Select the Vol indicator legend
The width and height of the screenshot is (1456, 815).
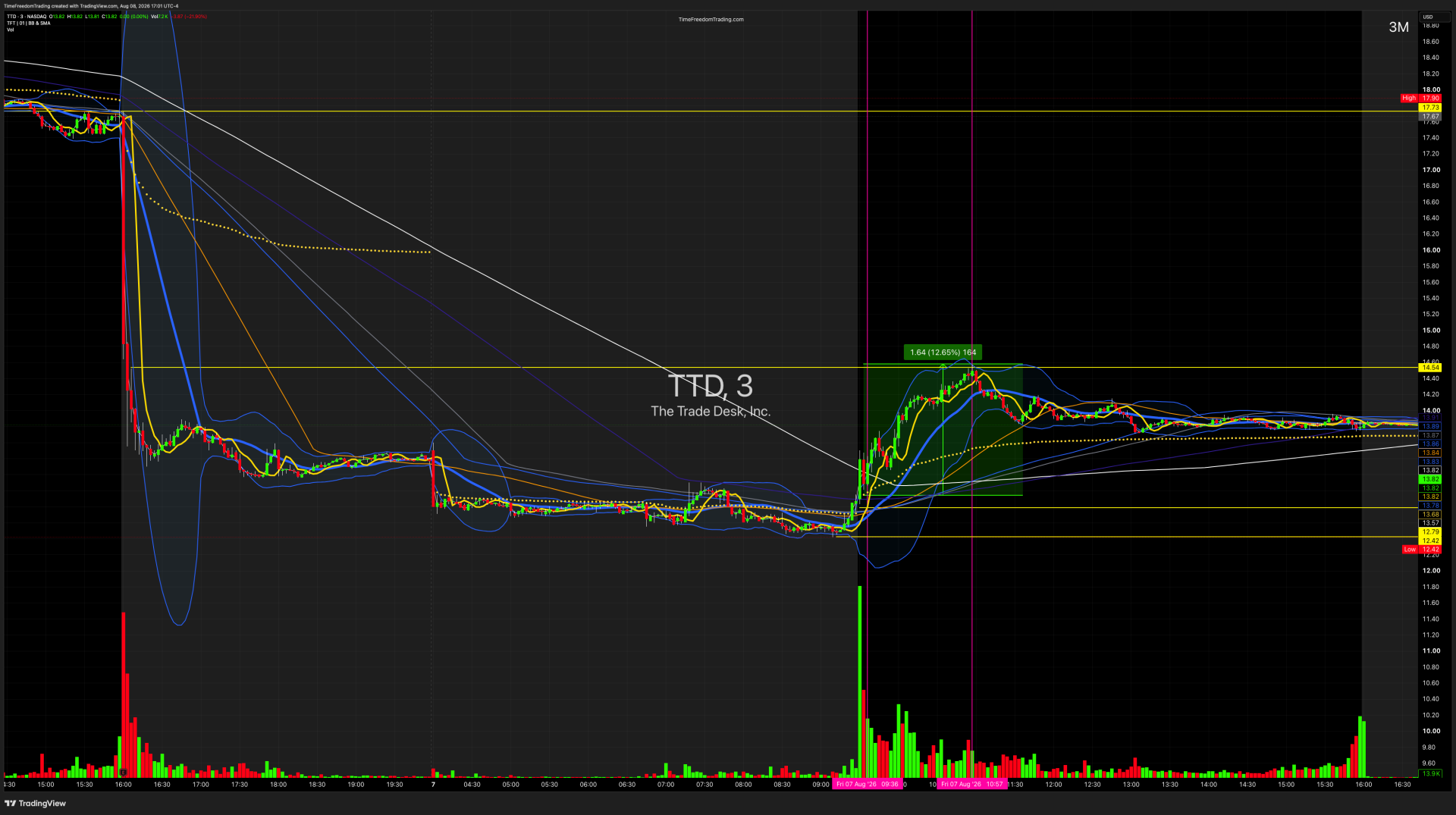click(x=11, y=30)
